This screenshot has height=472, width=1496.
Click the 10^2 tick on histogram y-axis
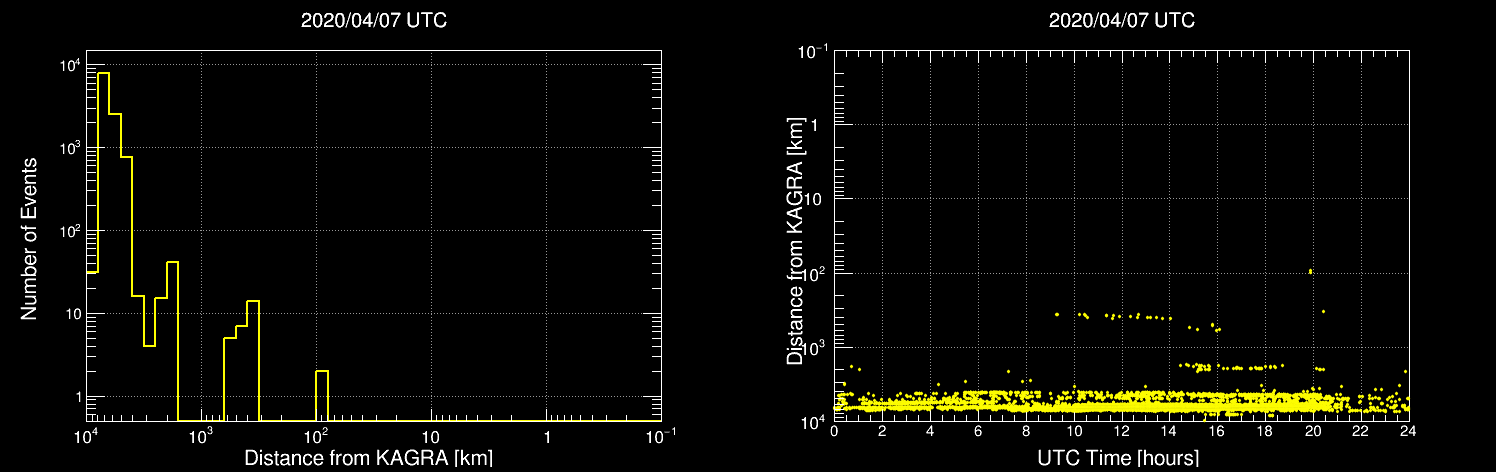click(69, 231)
